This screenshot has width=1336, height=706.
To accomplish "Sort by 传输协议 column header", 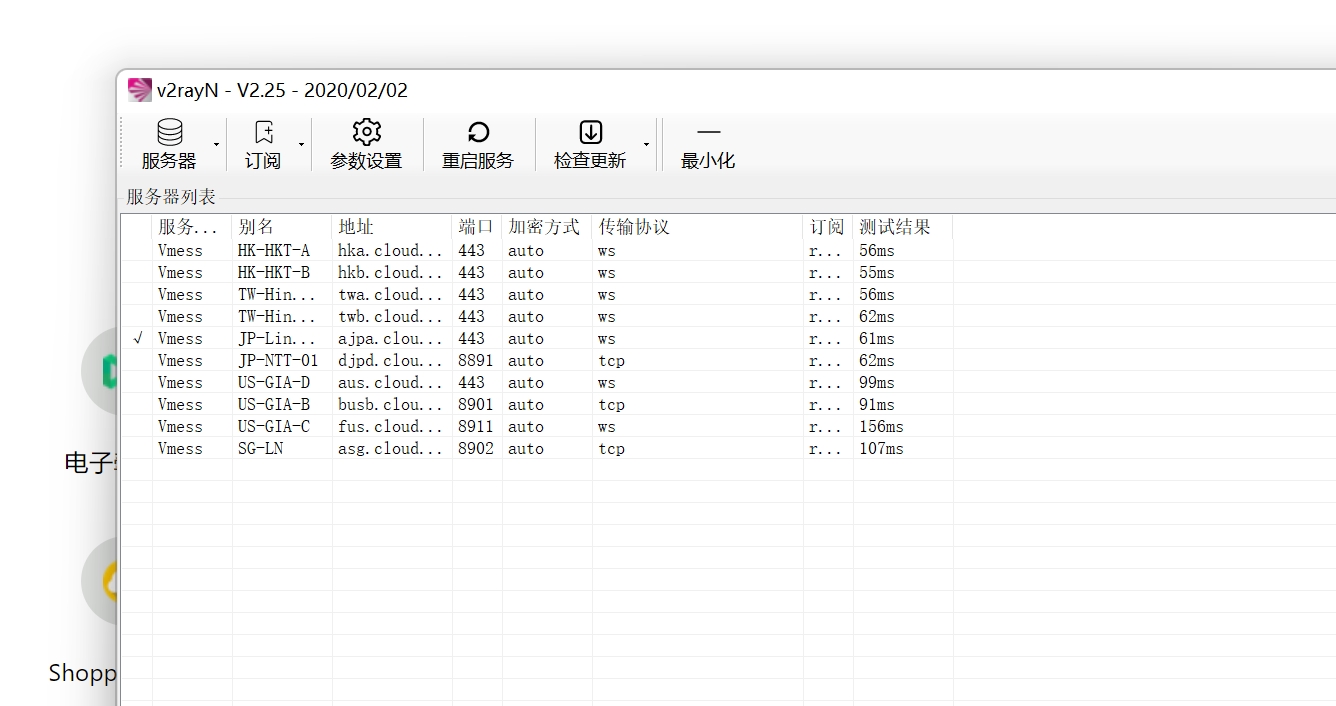I will click(x=698, y=227).
